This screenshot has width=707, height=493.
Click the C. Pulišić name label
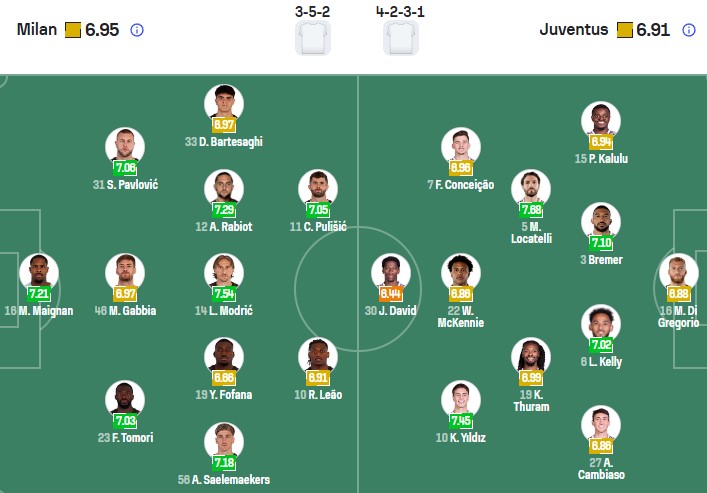tap(316, 227)
